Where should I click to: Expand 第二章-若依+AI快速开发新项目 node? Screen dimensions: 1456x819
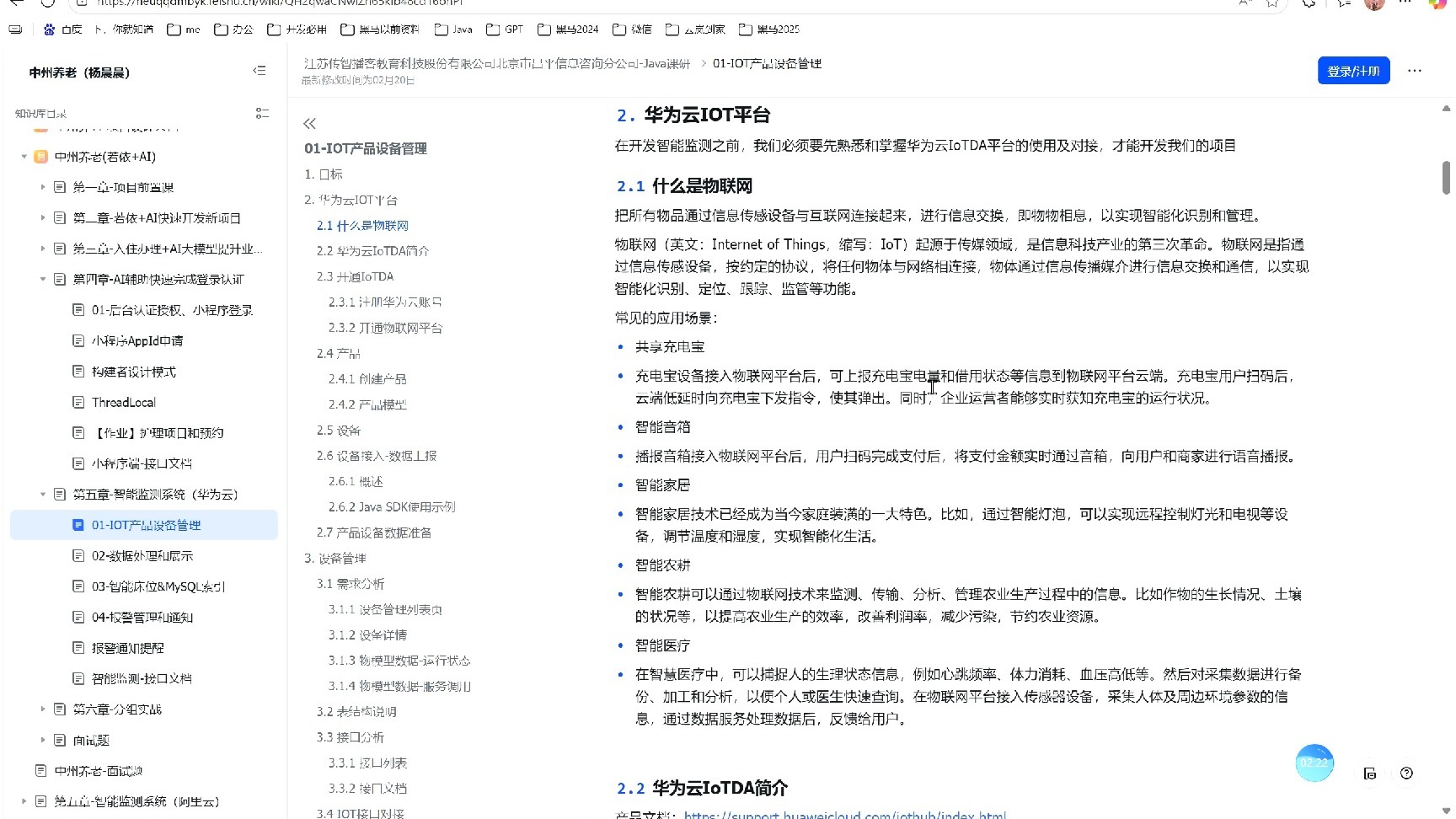pos(43,218)
